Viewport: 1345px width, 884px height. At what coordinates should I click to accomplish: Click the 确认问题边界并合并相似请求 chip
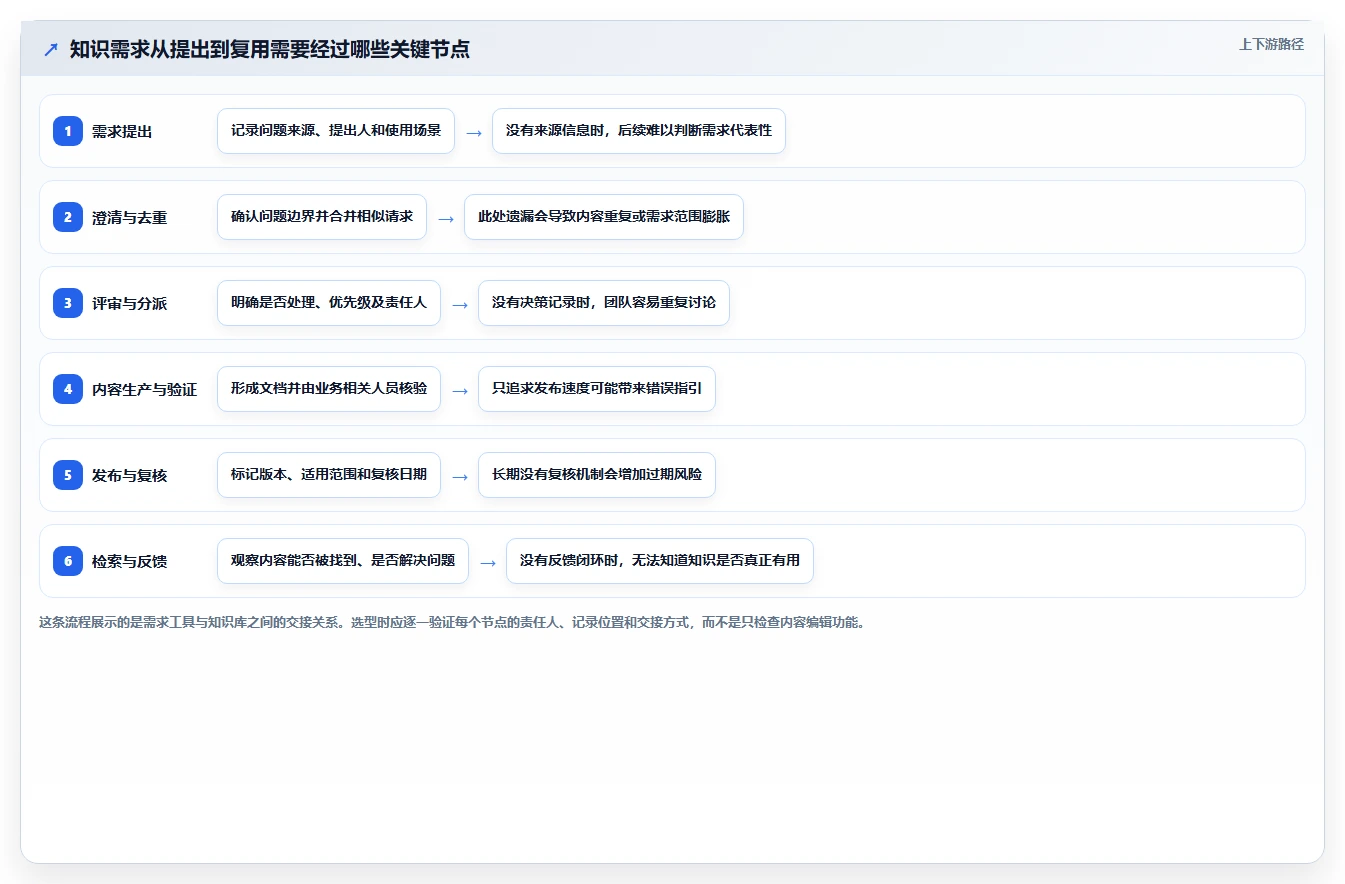[322, 217]
